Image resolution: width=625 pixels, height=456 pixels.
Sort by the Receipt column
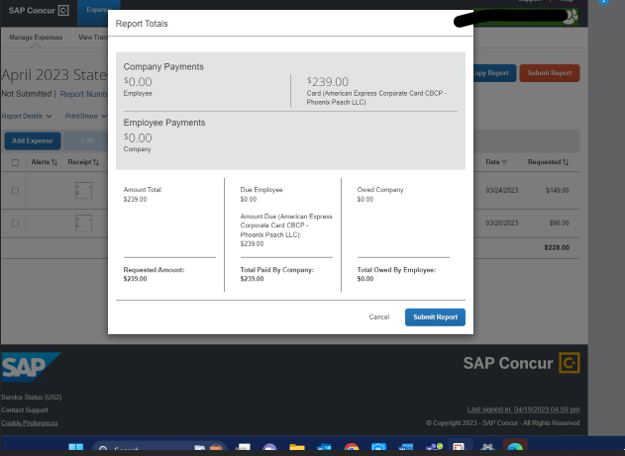click(x=83, y=162)
